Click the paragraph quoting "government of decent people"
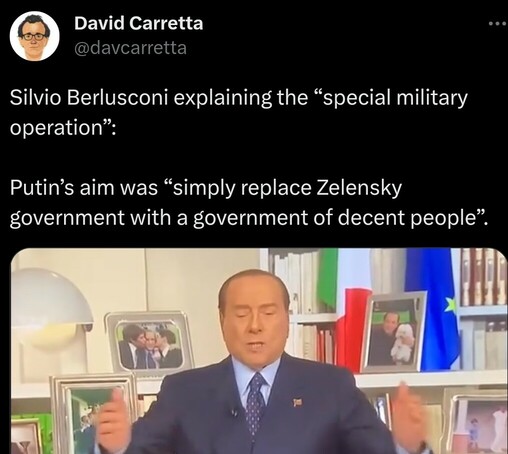 [x=249, y=203]
